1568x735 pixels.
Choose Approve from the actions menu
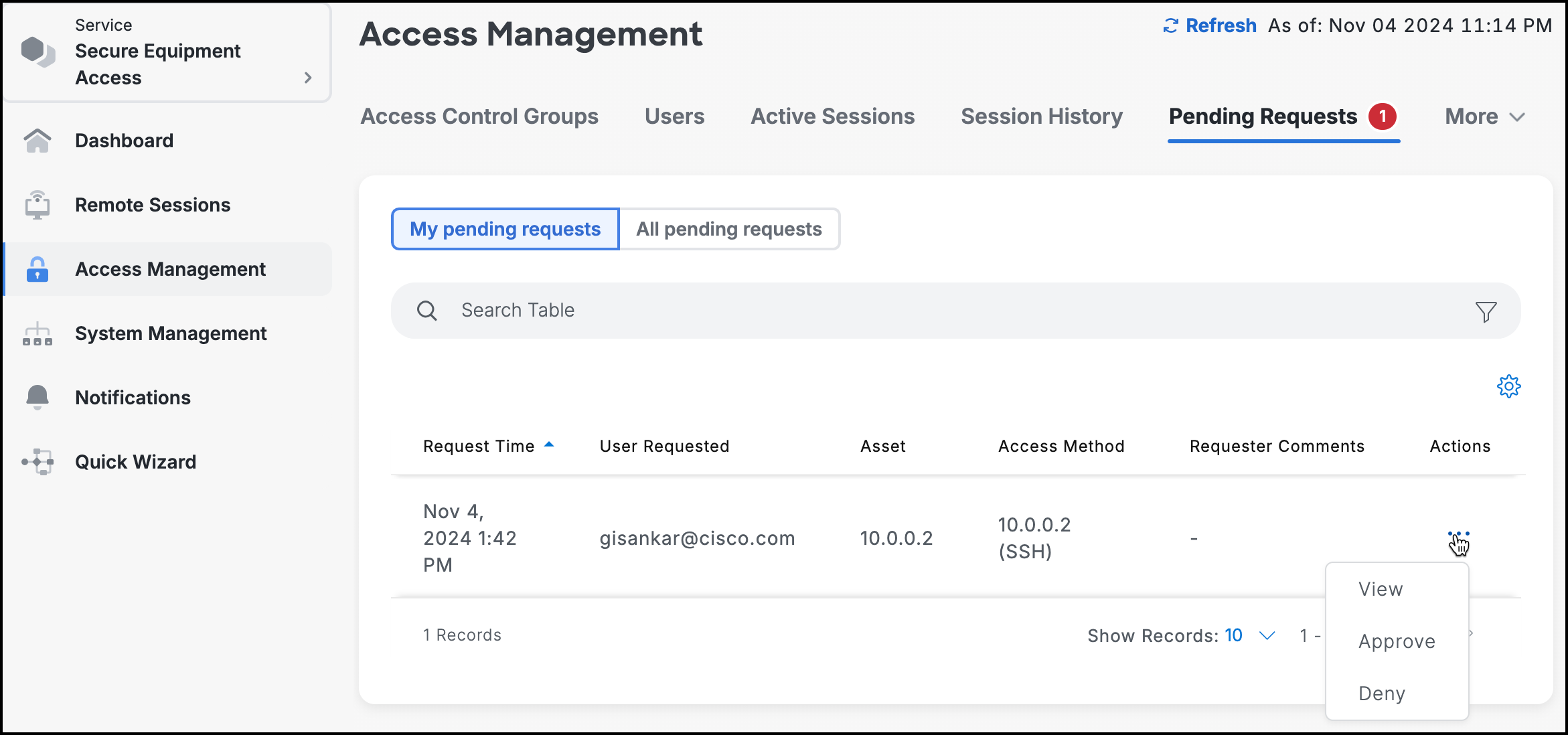tap(1396, 641)
